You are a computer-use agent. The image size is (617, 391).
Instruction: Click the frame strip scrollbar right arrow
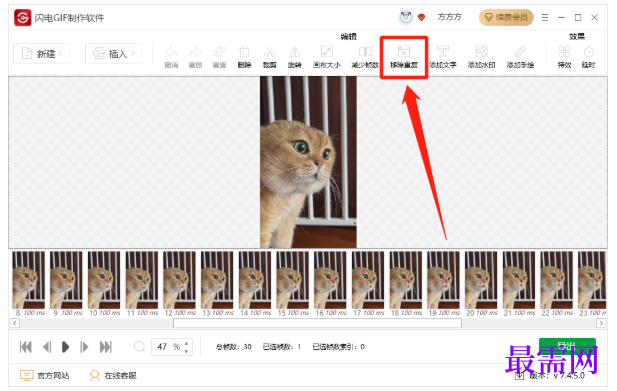(601, 323)
